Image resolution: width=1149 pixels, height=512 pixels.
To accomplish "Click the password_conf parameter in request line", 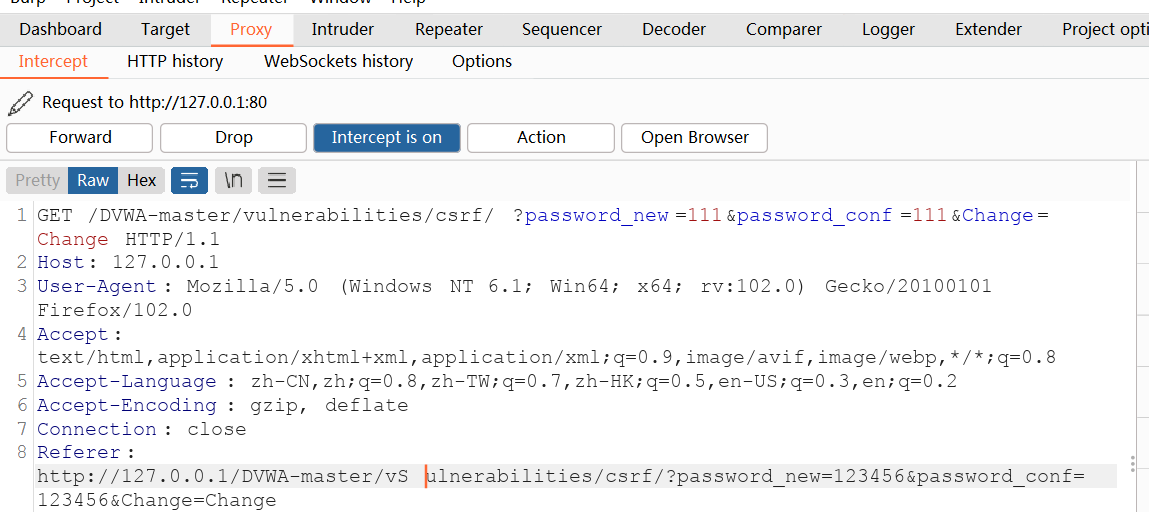I will (x=814, y=215).
